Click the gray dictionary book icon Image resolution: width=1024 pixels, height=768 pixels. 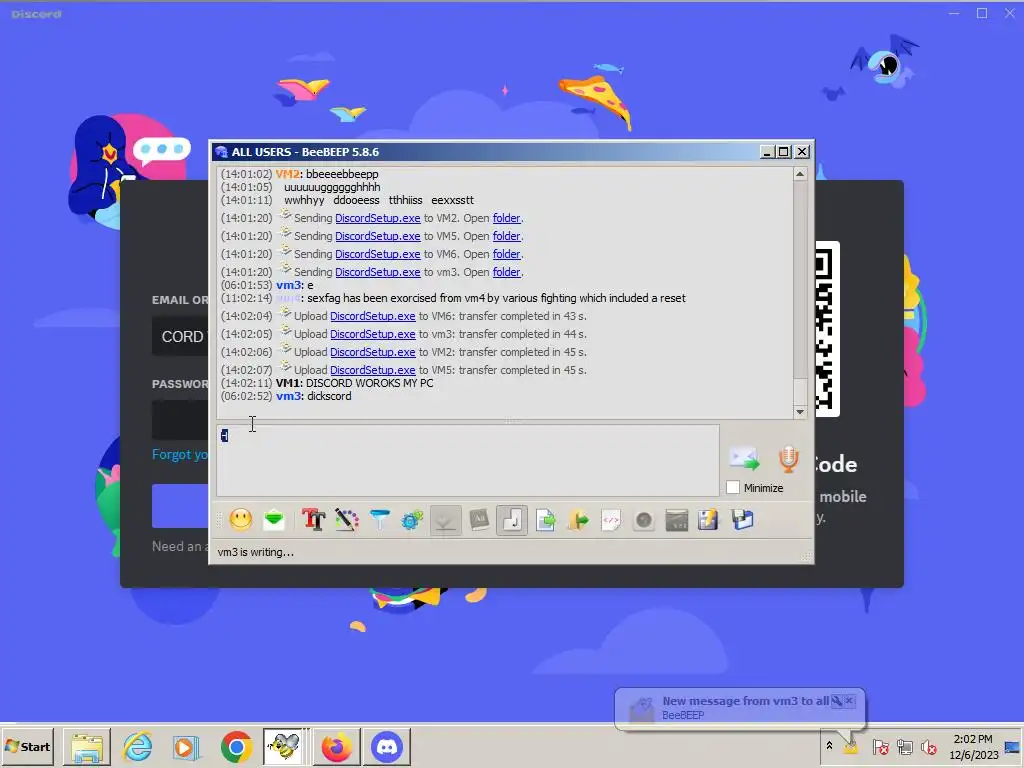click(x=479, y=520)
